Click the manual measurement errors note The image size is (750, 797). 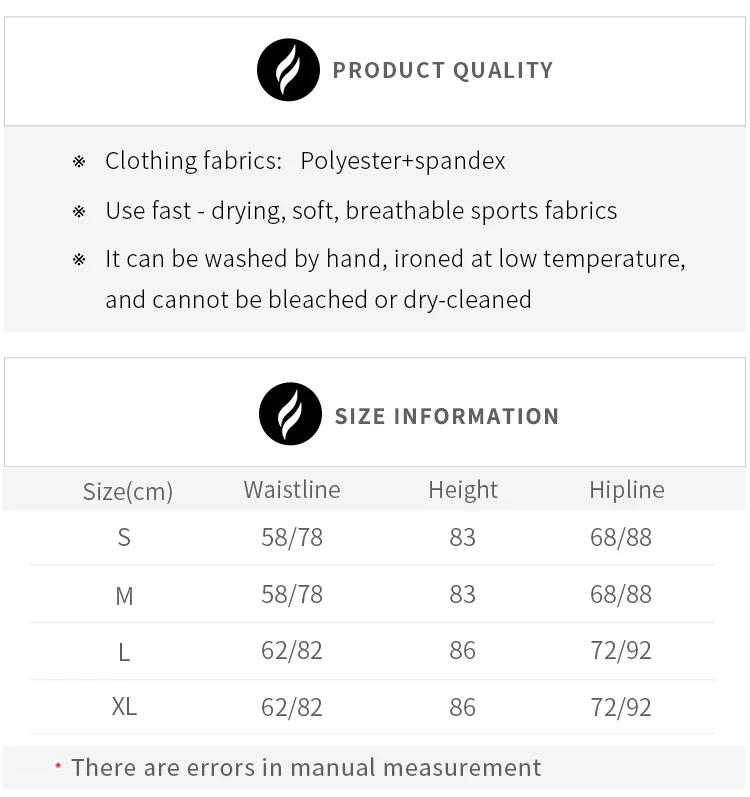pyautogui.click(x=306, y=768)
